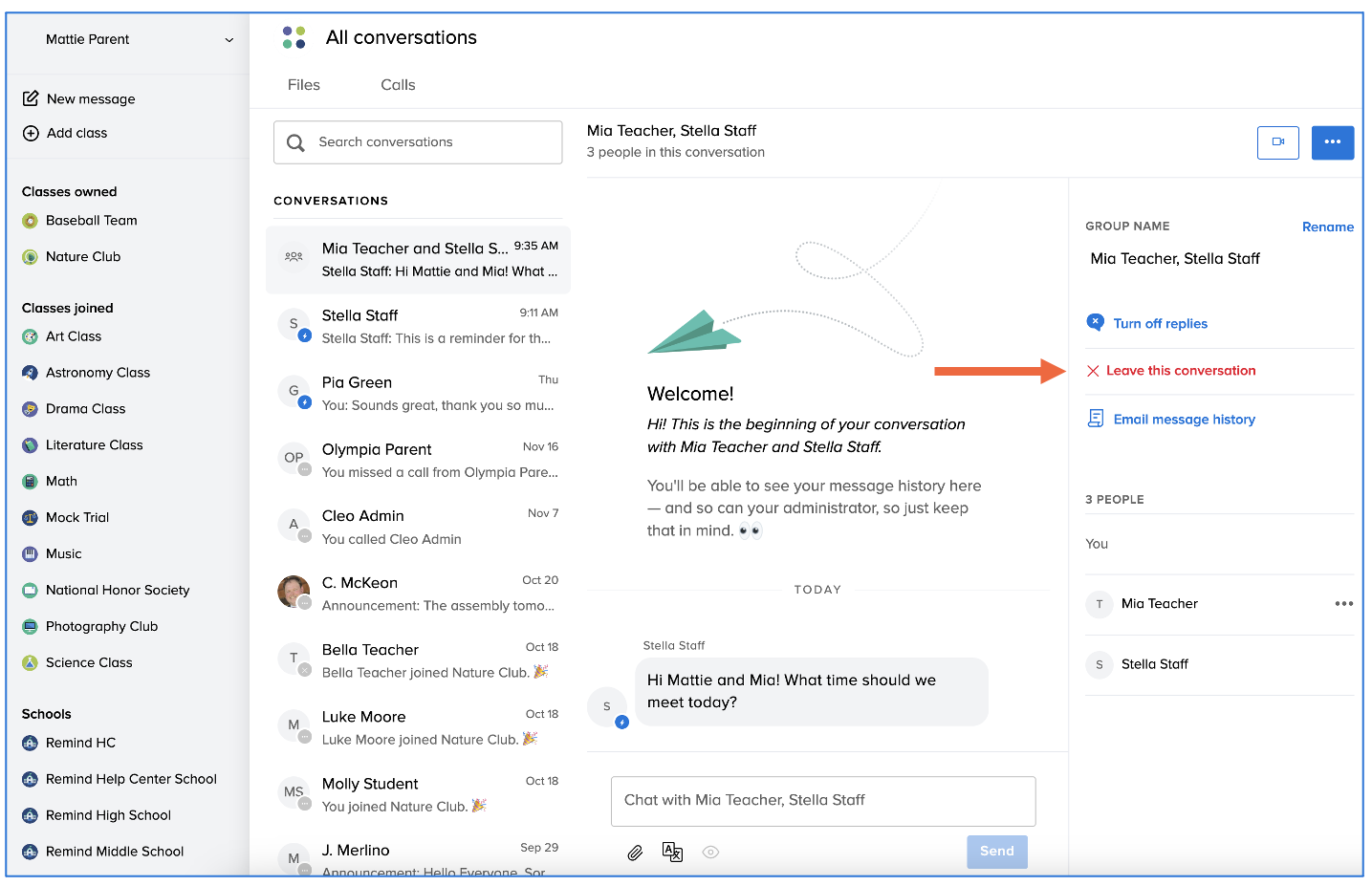This screenshot has width=1372, height=886.
Task: Open the Mattie Parent account dropdown
Action: (x=229, y=40)
